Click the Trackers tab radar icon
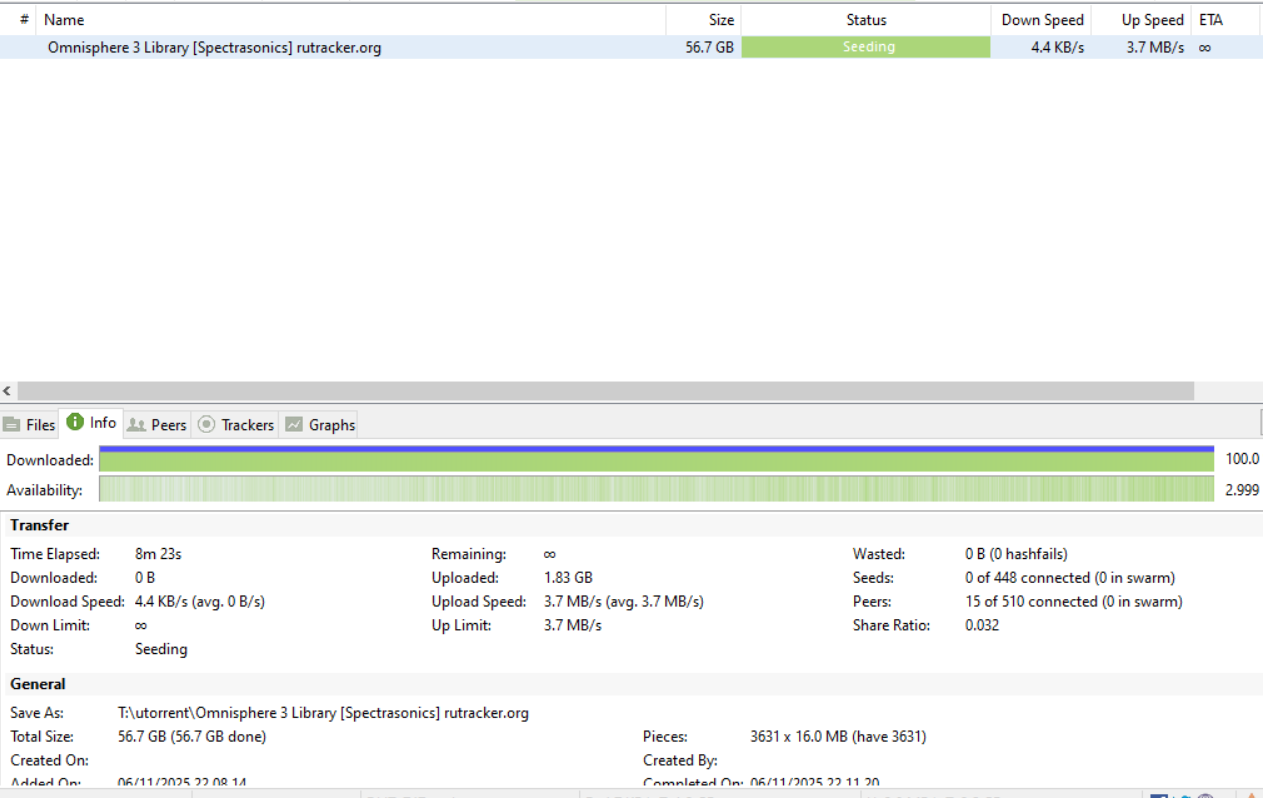This screenshot has width=1263, height=798. tap(207, 425)
